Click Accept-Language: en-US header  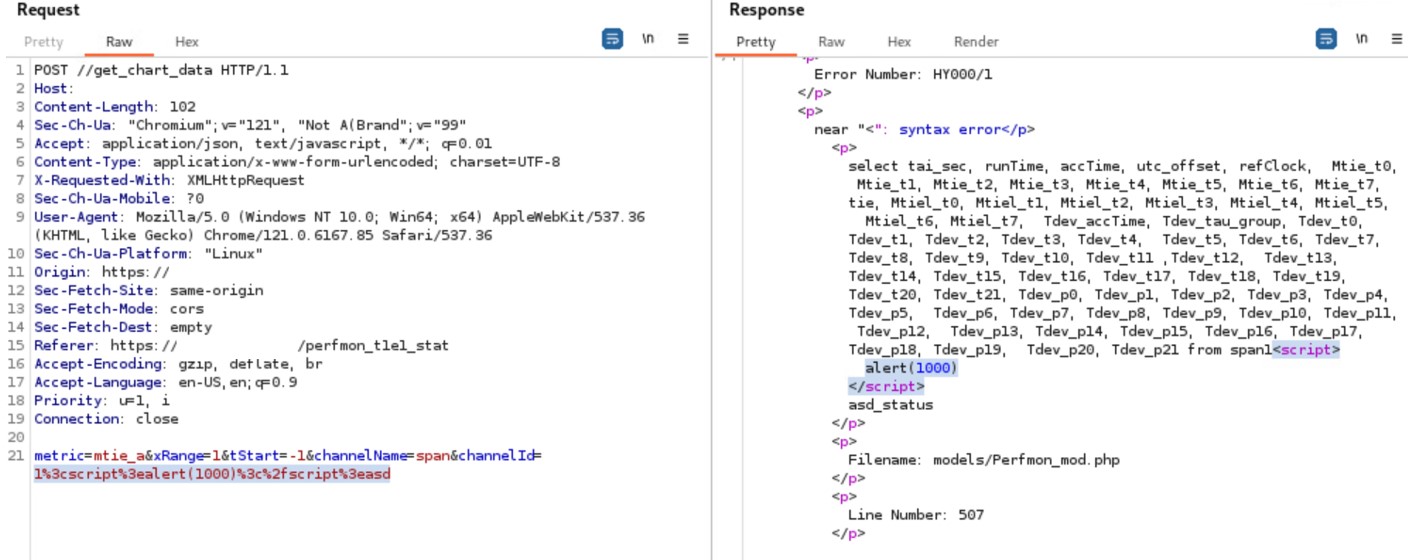(x=165, y=382)
